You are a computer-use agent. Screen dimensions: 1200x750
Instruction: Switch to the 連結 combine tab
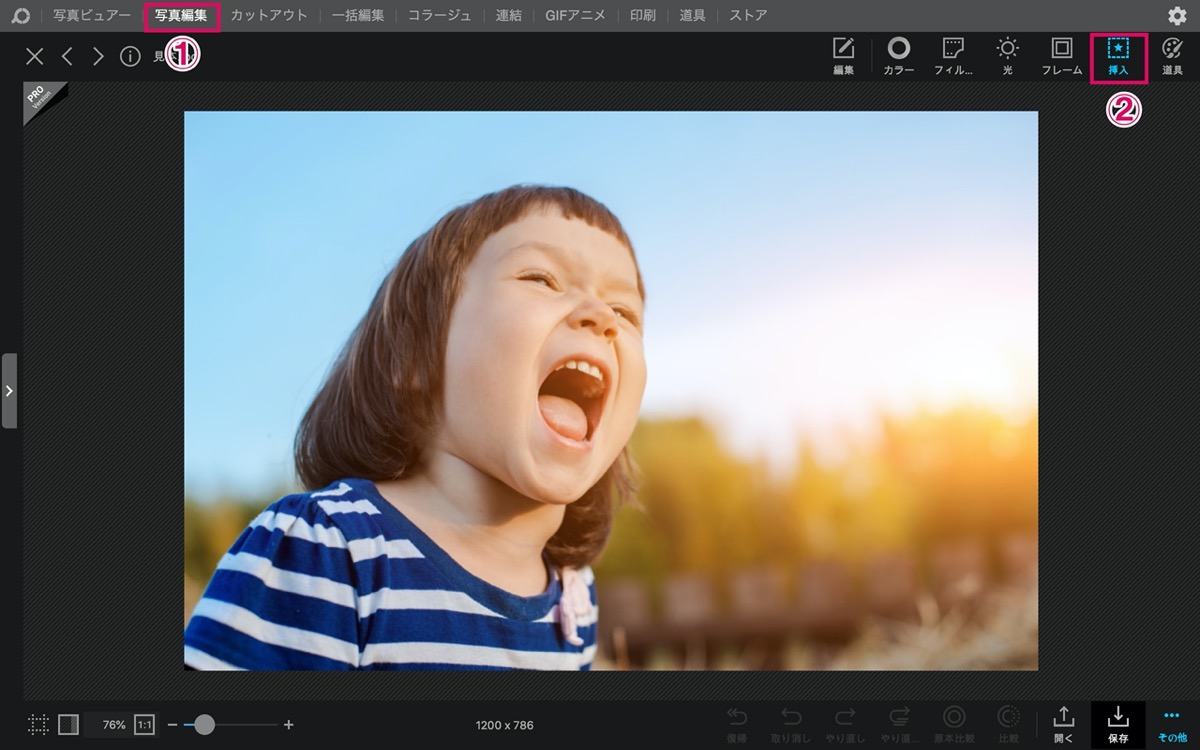509,16
